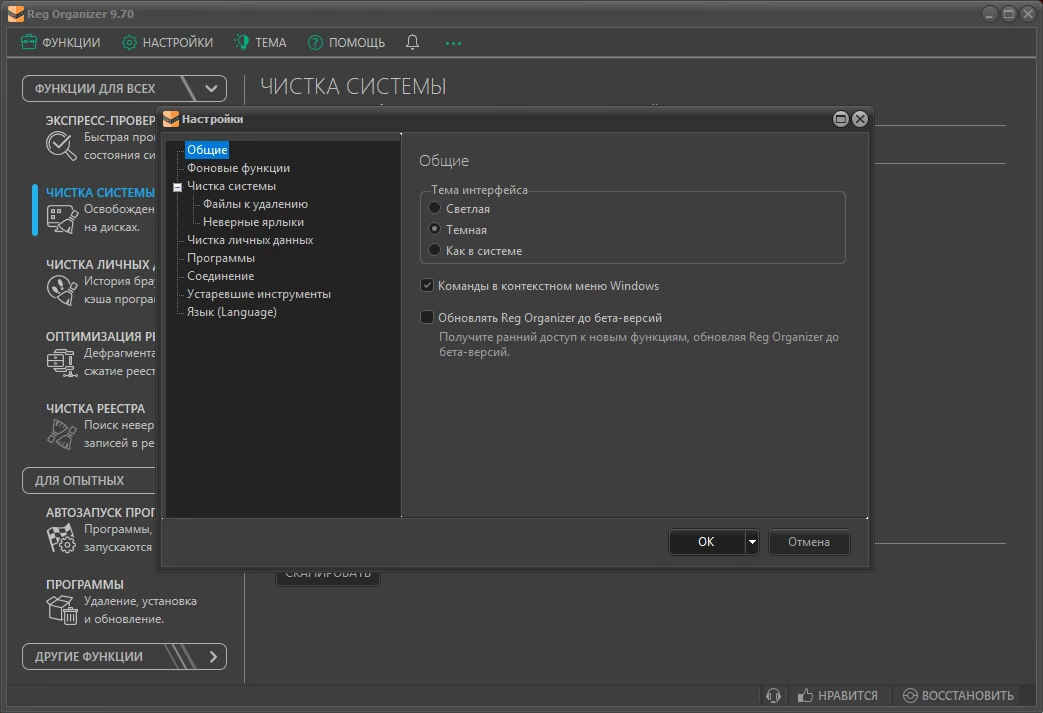Image resolution: width=1043 pixels, height=713 pixels.
Task: Select Файлы к удалению tree item
Action: [255, 204]
